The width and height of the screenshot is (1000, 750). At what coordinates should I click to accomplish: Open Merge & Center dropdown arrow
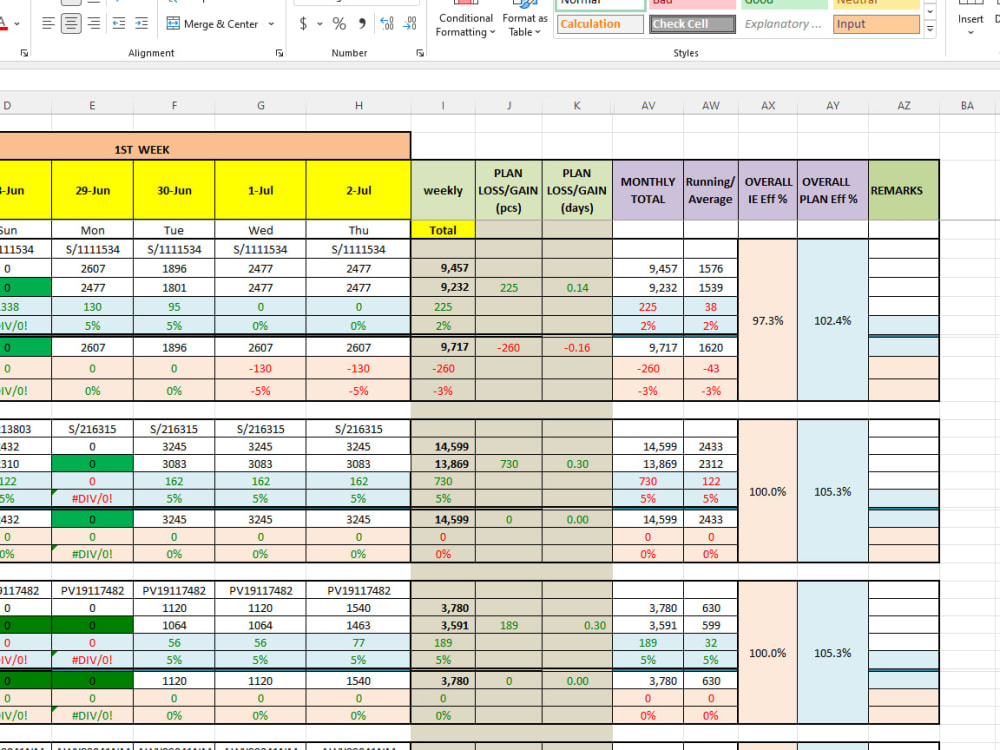coord(271,24)
